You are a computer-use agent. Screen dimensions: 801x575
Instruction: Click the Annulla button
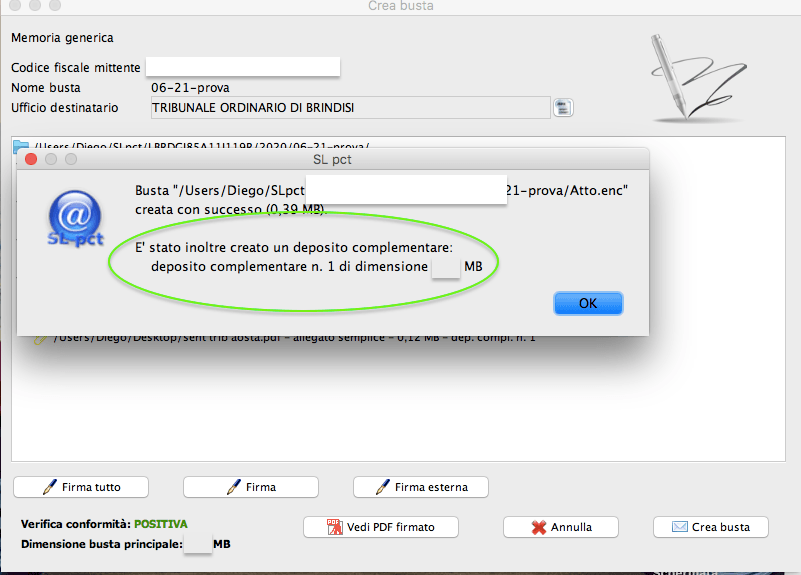pos(561,527)
